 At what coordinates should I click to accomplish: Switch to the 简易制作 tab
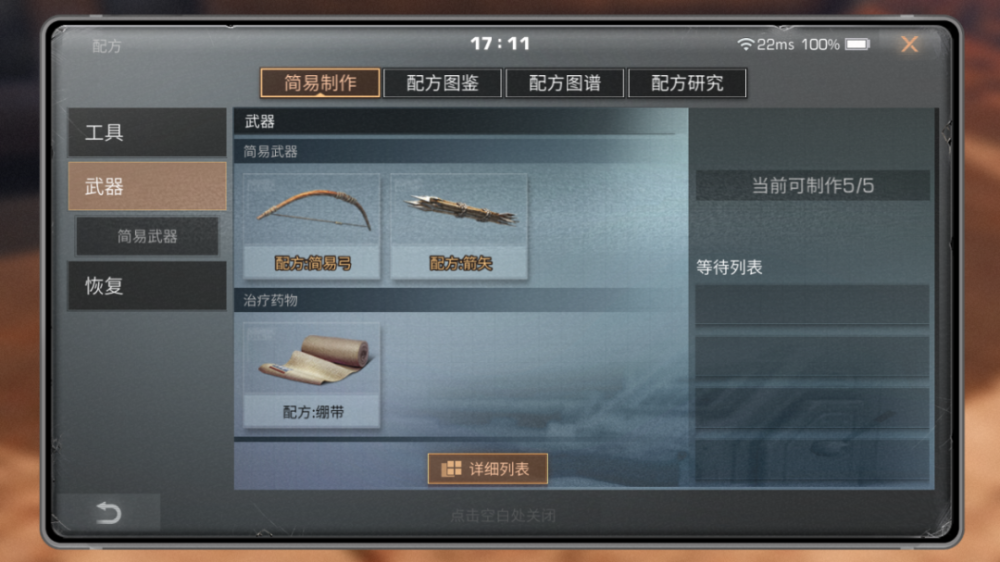320,83
